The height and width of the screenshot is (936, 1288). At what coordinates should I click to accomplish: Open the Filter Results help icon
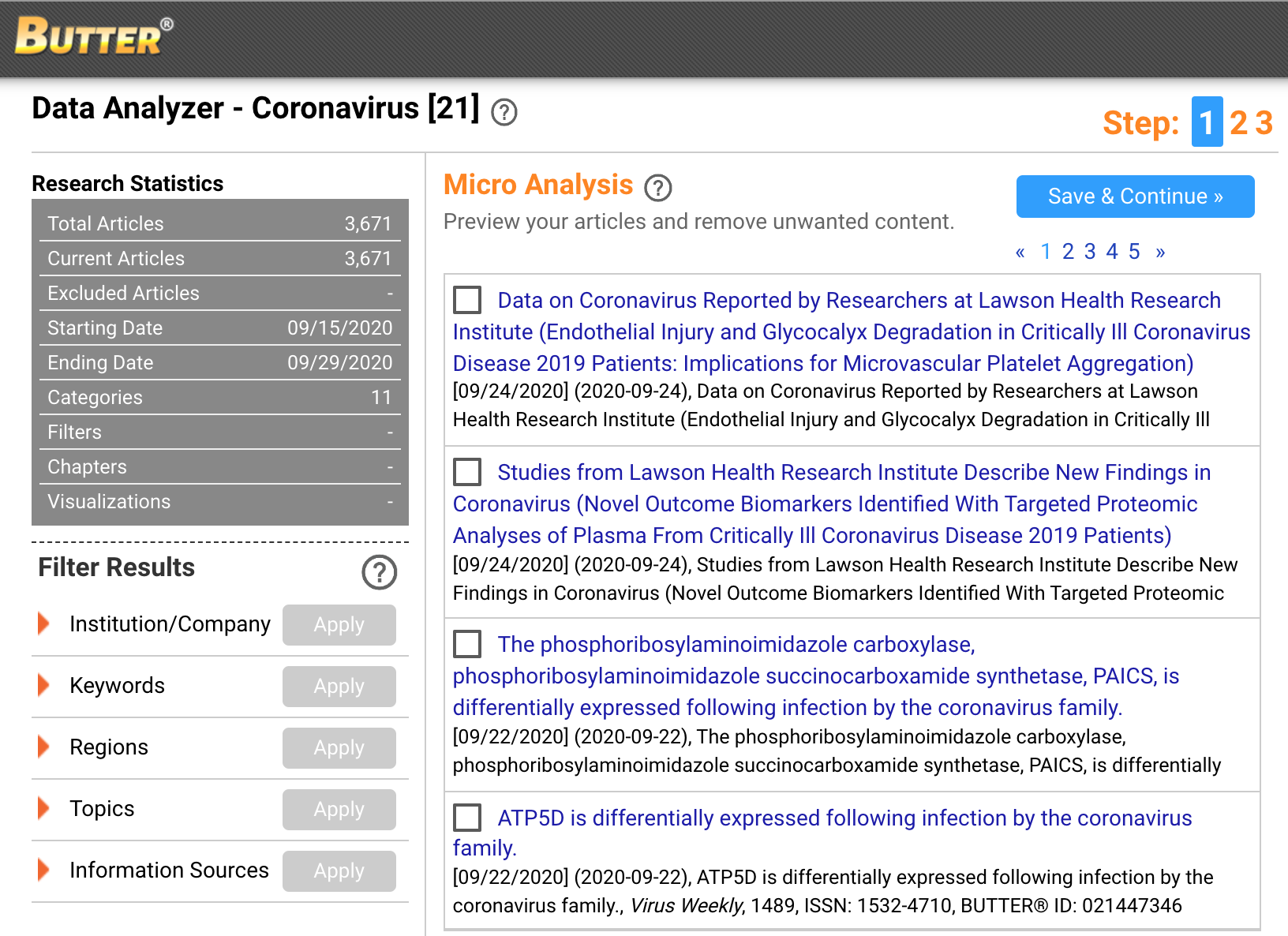click(380, 572)
